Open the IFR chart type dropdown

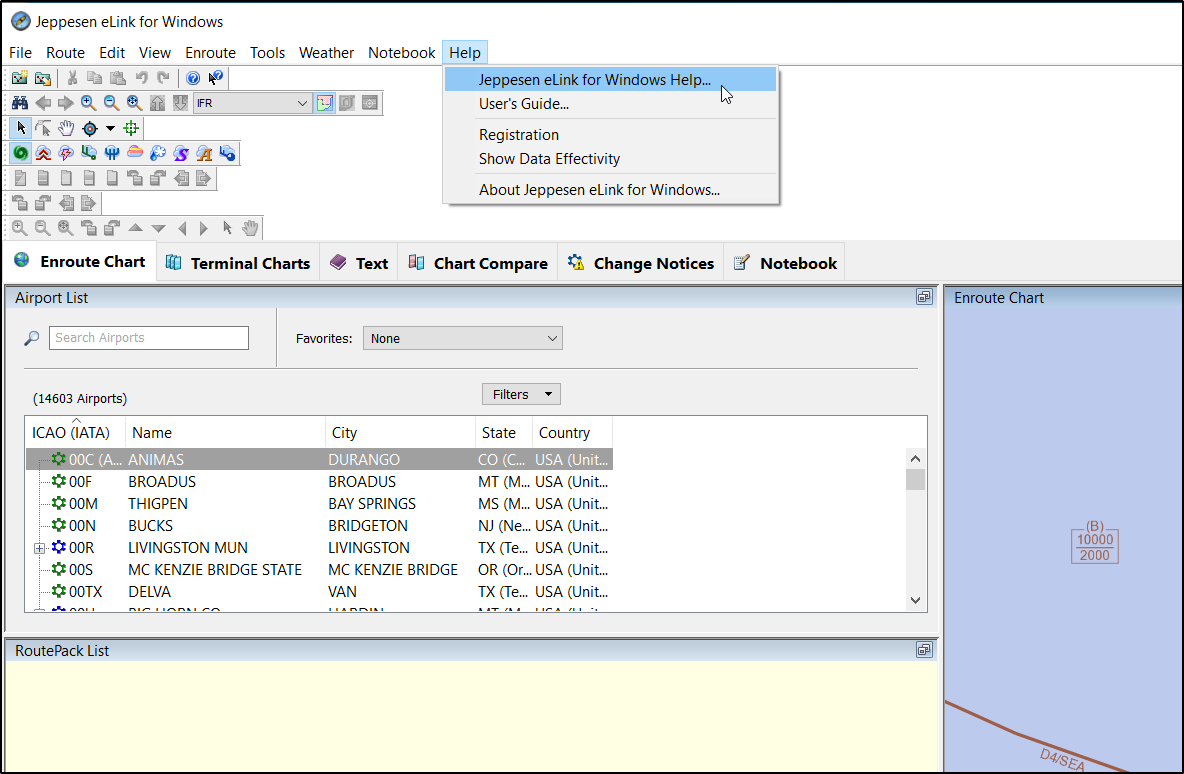303,103
